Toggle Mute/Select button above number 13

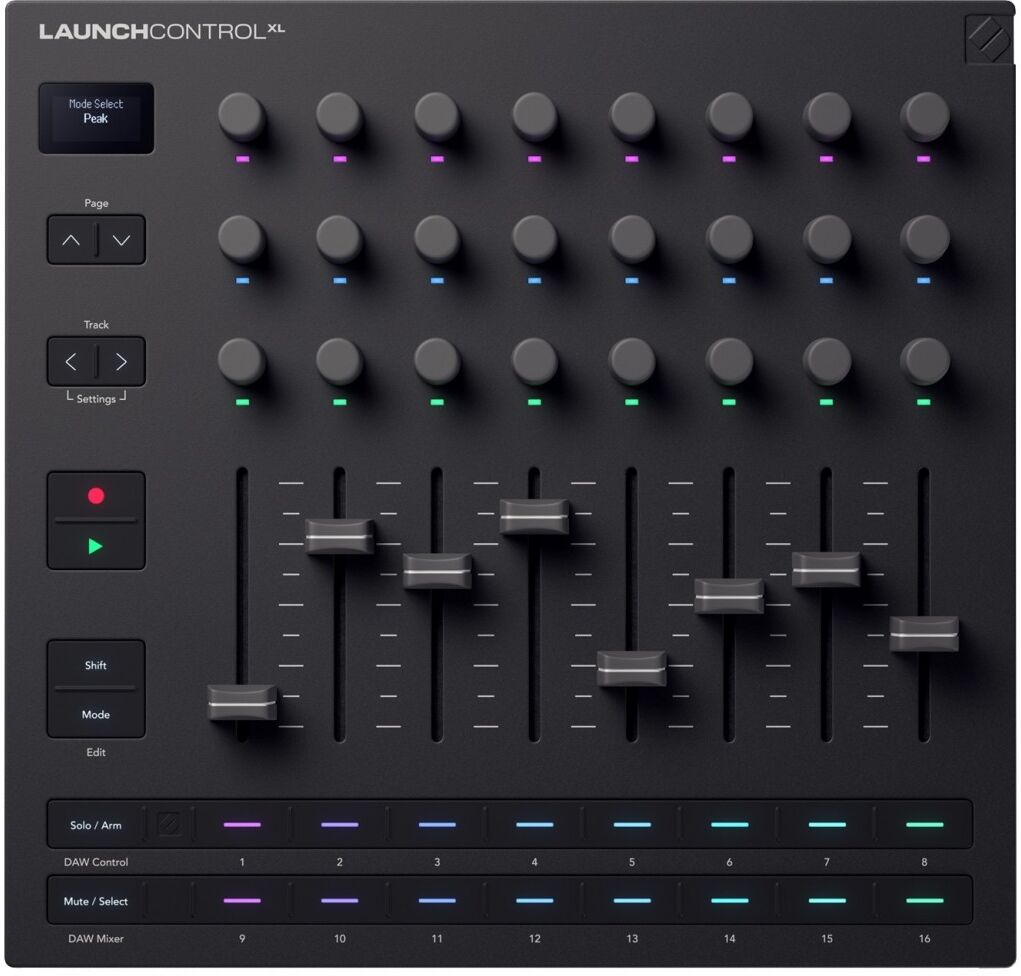632,901
